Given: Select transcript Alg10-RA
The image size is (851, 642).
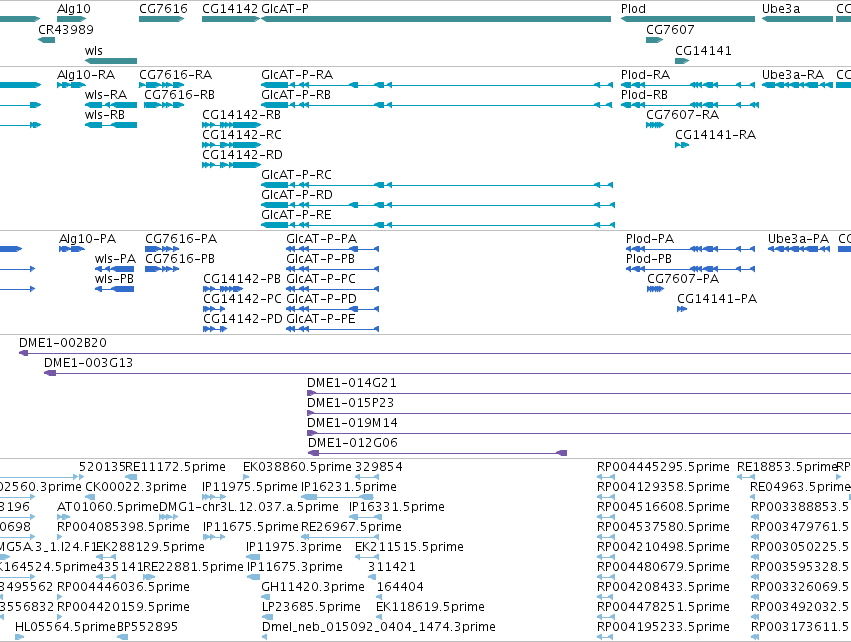Looking at the screenshot, I should point(86,74).
